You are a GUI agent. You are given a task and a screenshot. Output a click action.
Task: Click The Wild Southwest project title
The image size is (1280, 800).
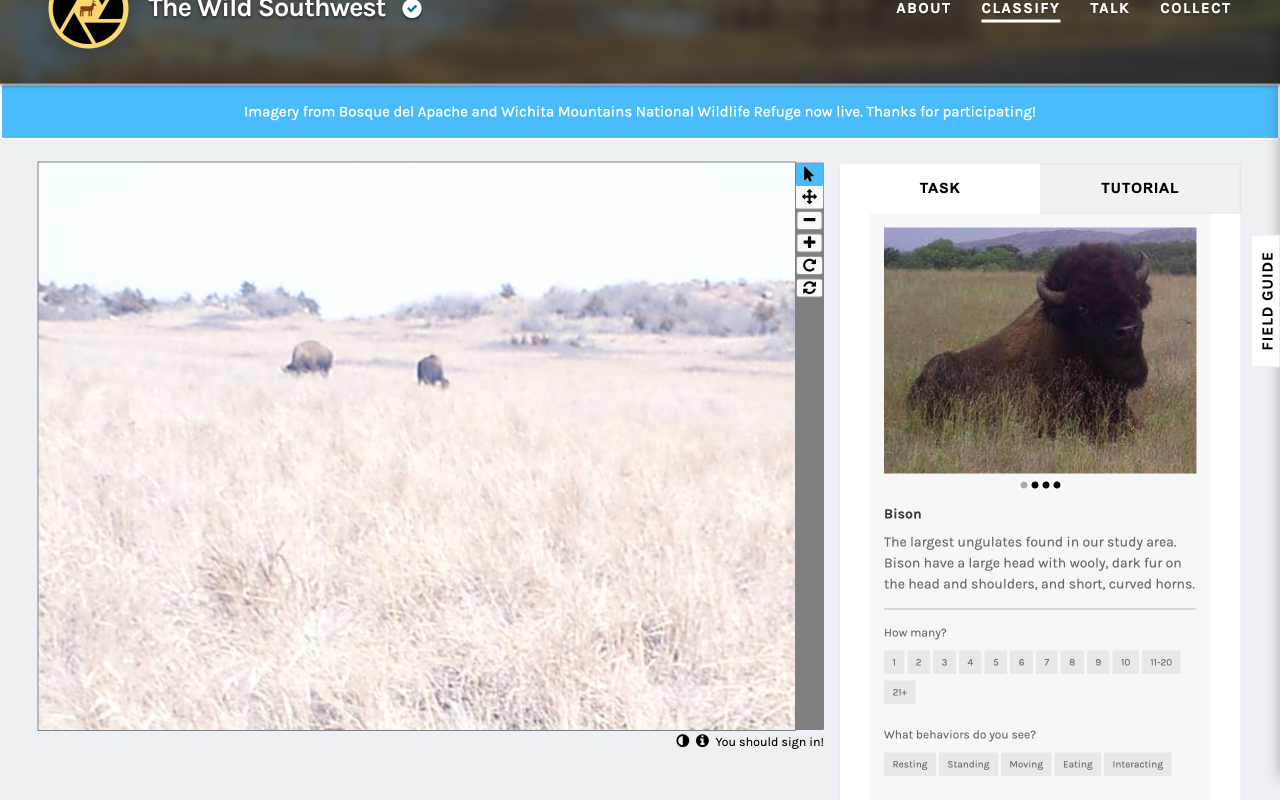[x=267, y=10]
